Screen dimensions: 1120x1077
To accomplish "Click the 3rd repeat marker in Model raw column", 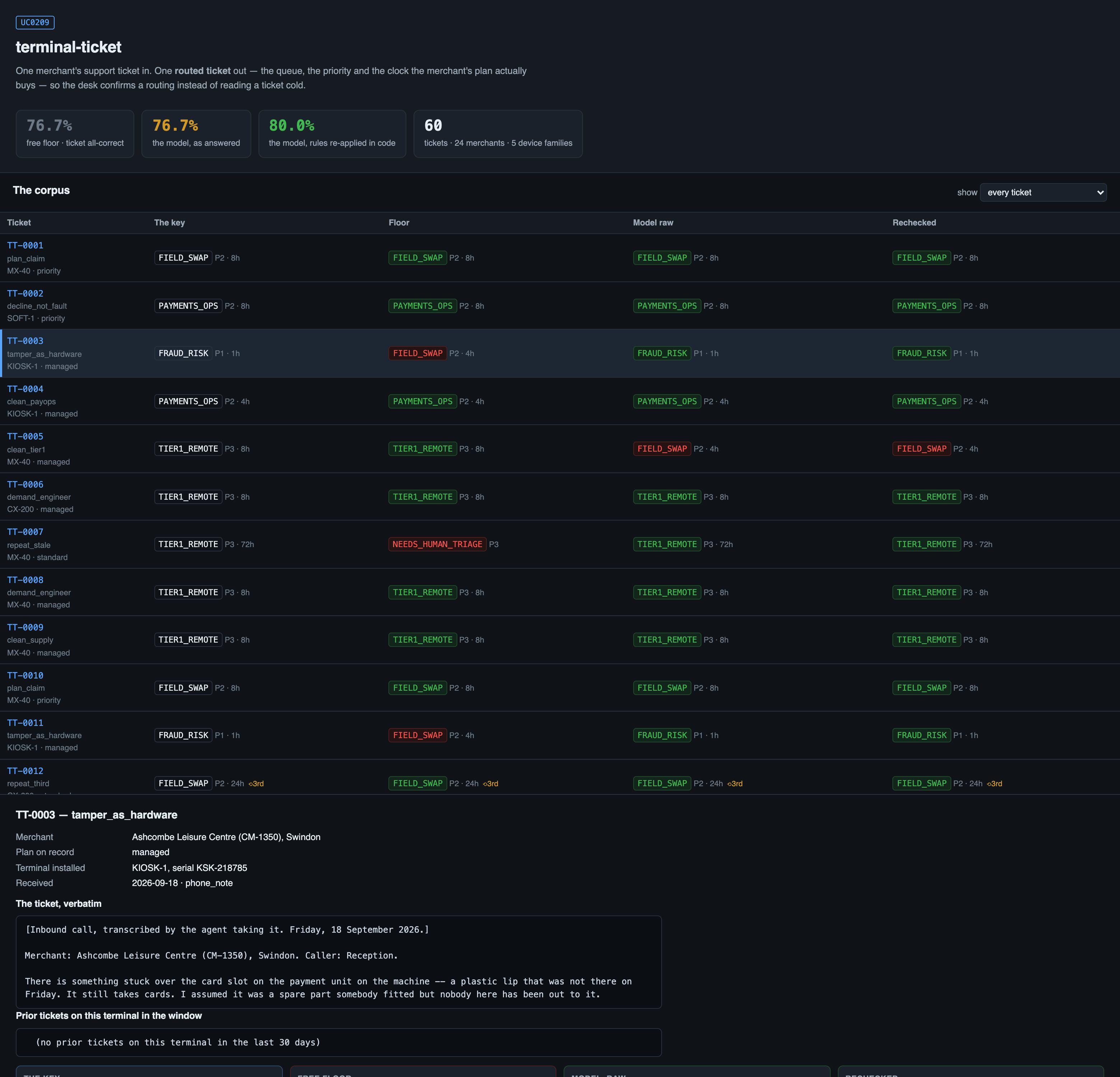I will coord(735,783).
